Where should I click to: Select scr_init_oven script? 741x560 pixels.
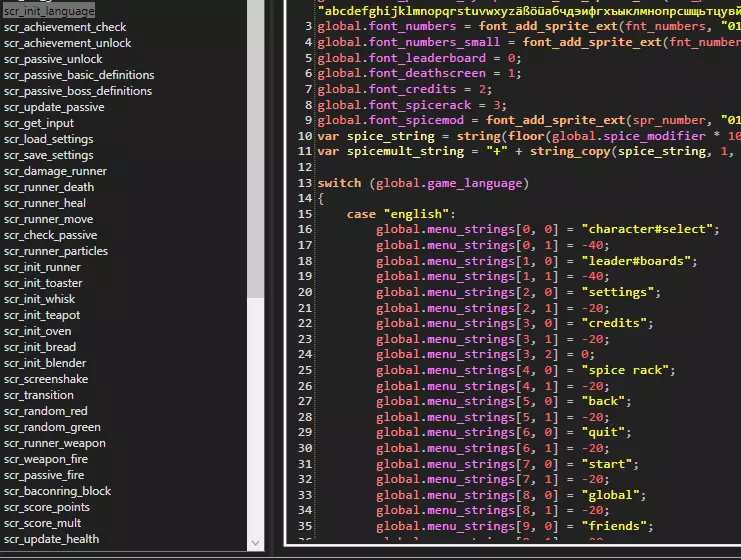(x=37, y=331)
